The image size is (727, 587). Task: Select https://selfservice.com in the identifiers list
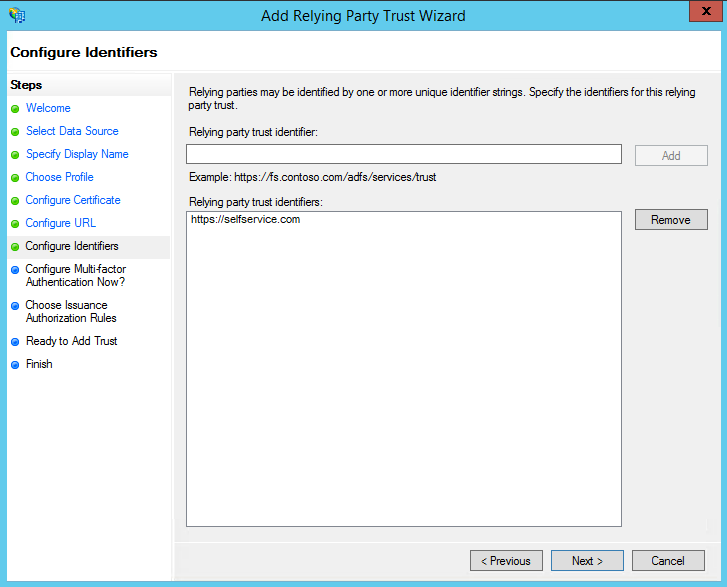tap(246, 220)
